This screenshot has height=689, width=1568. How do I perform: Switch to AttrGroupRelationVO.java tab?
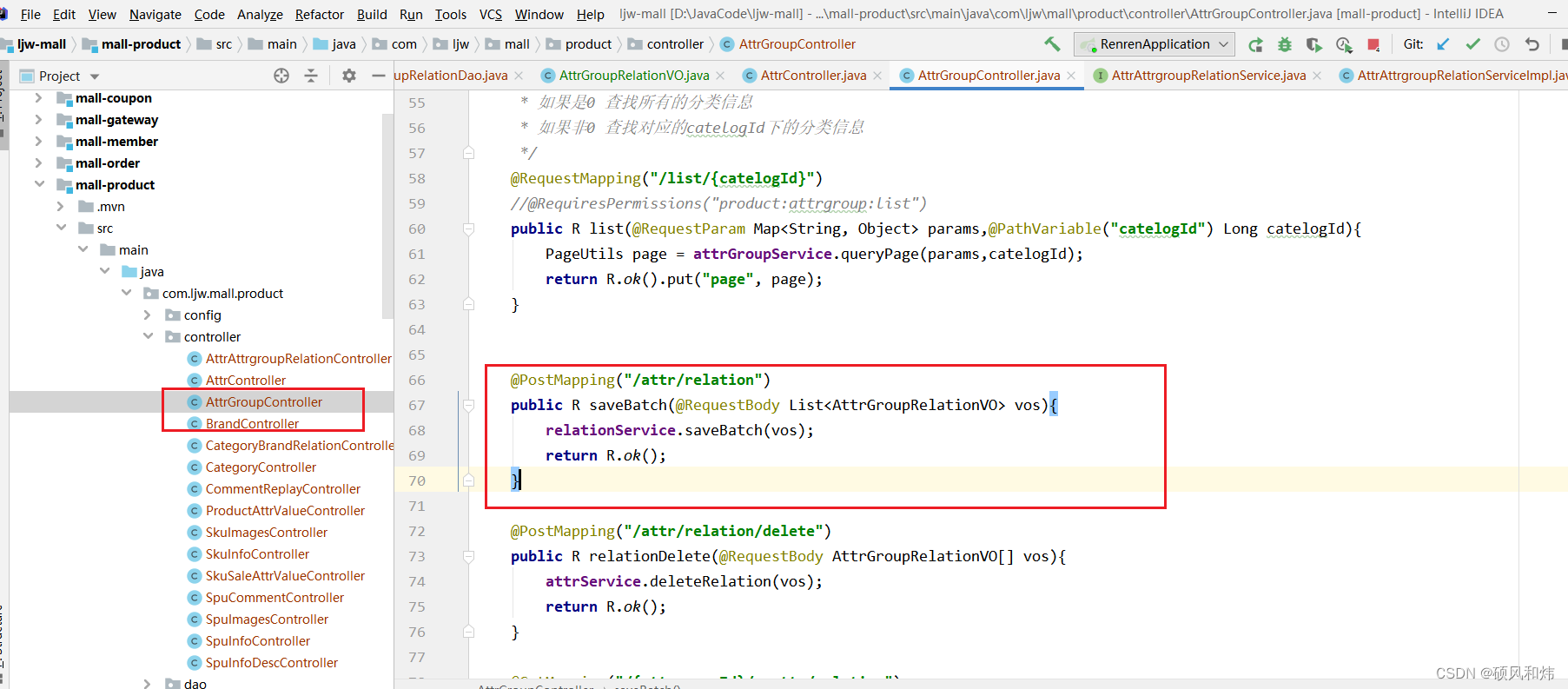pos(634,76)
